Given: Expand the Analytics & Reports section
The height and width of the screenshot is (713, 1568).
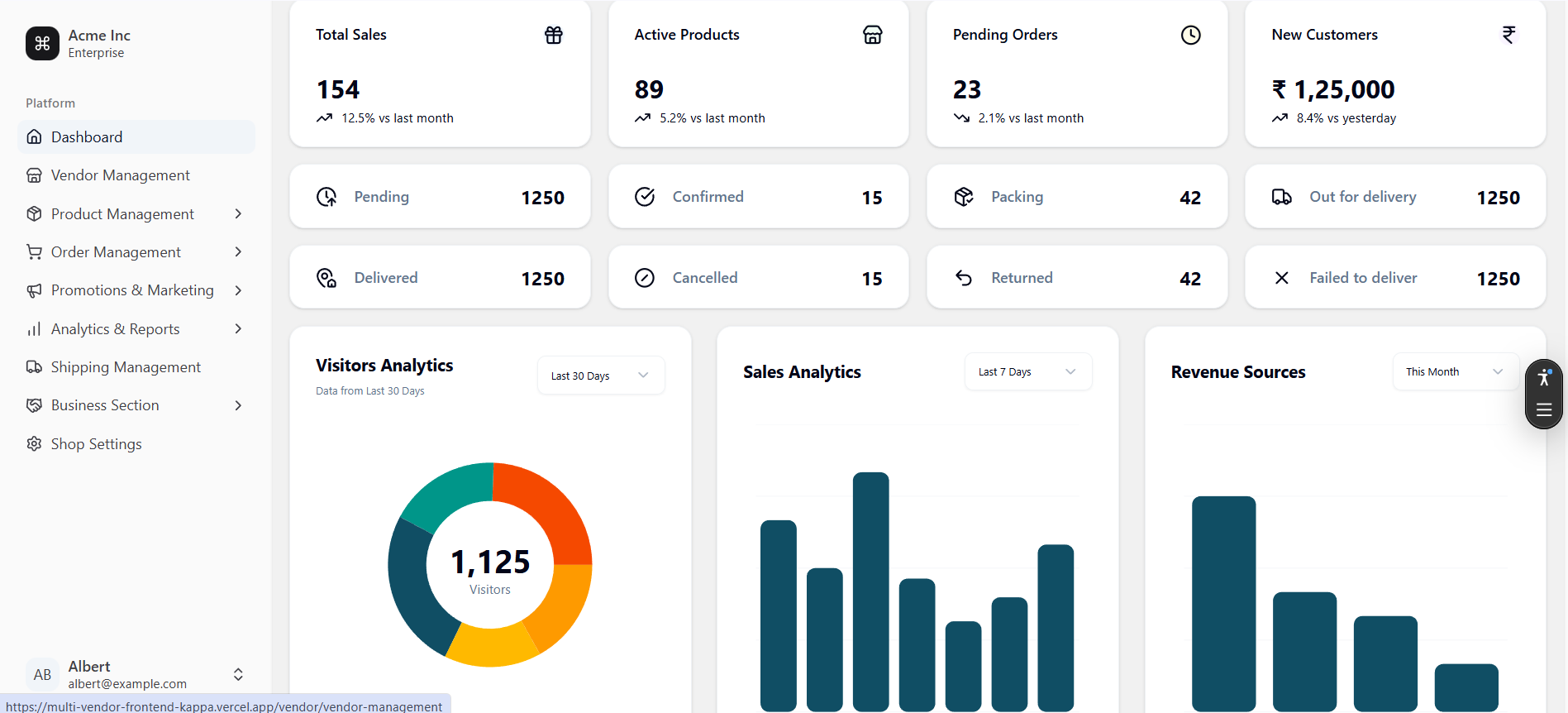Looking at the screenshot, I should (238, 329).
